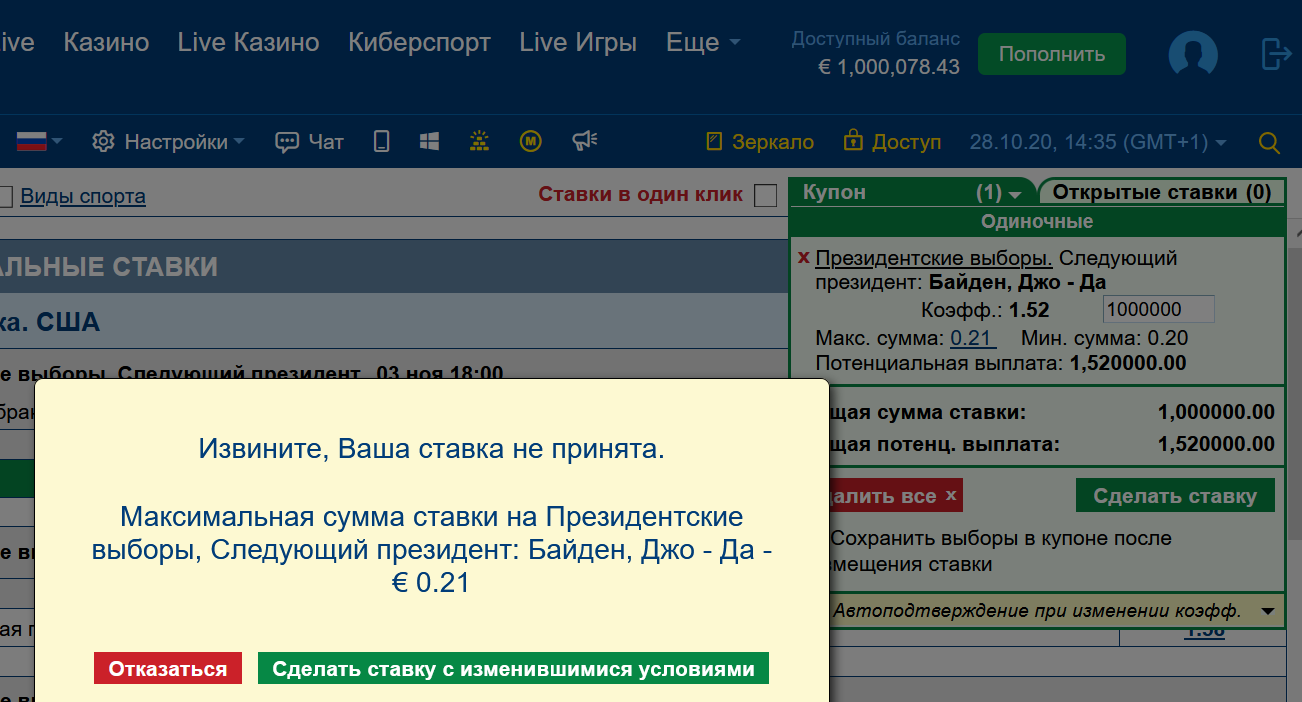1302x702 pixels.
Task: Open the Виды спорта link
Action: pos(83,196)
